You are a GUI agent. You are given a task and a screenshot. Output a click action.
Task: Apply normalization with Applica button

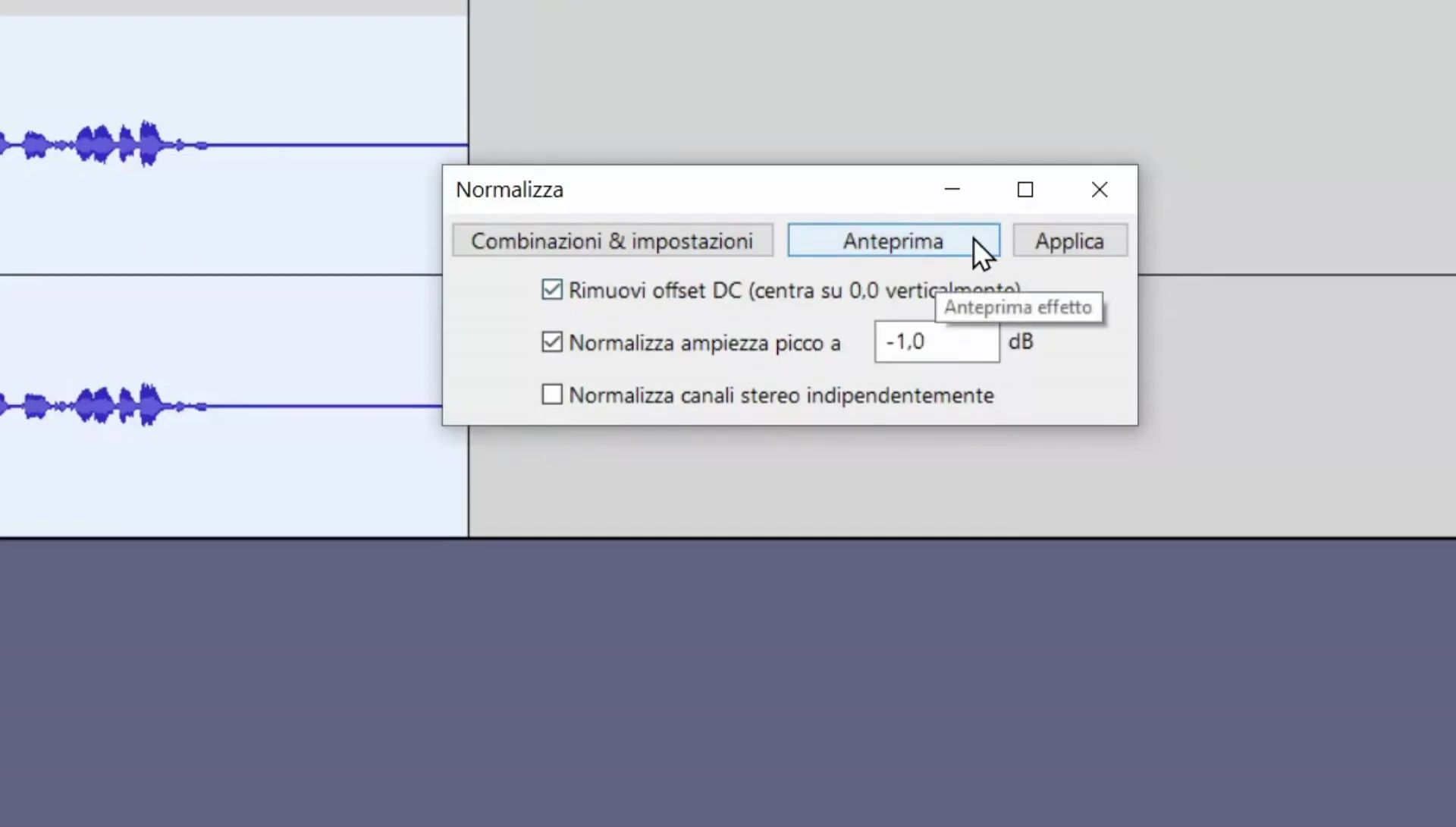[1070, 241]
